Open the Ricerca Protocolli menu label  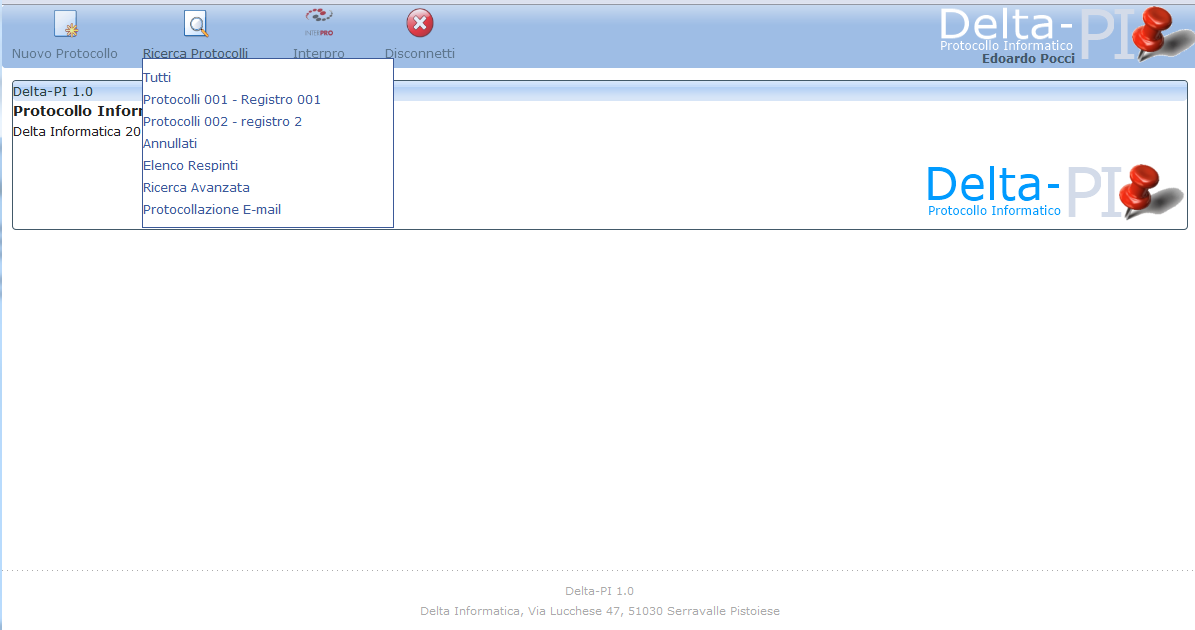(x=195, y=53)
